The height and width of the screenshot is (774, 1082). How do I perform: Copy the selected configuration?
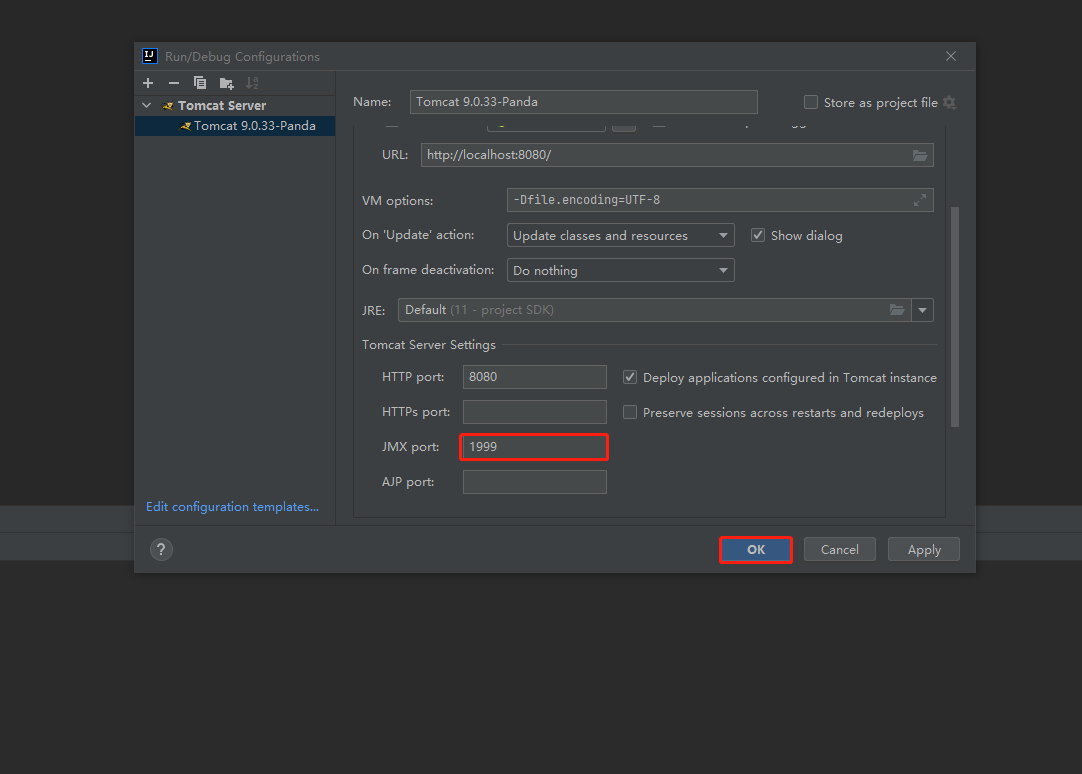pyautogui.click(x=200, y=83)
